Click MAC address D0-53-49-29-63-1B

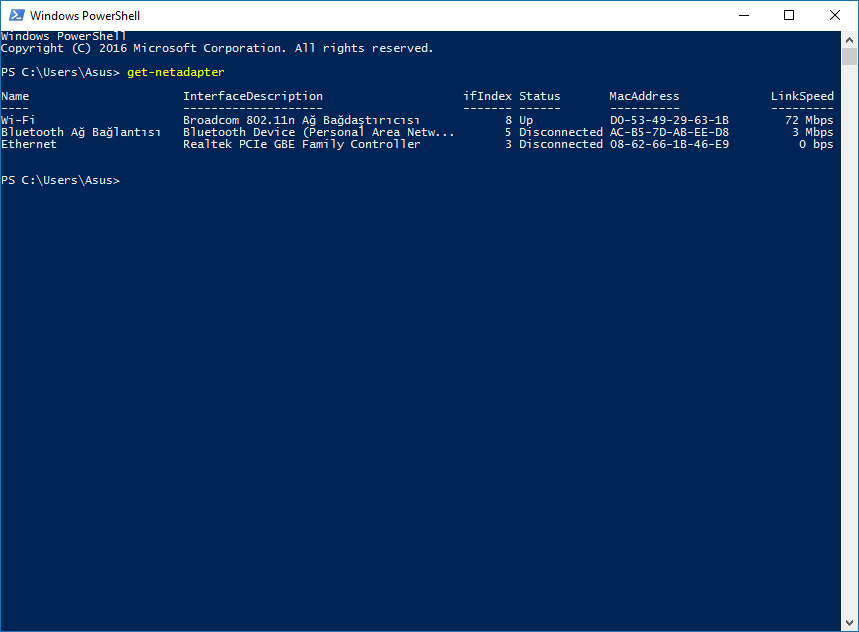pyautogui.click(x=669, y=120)
